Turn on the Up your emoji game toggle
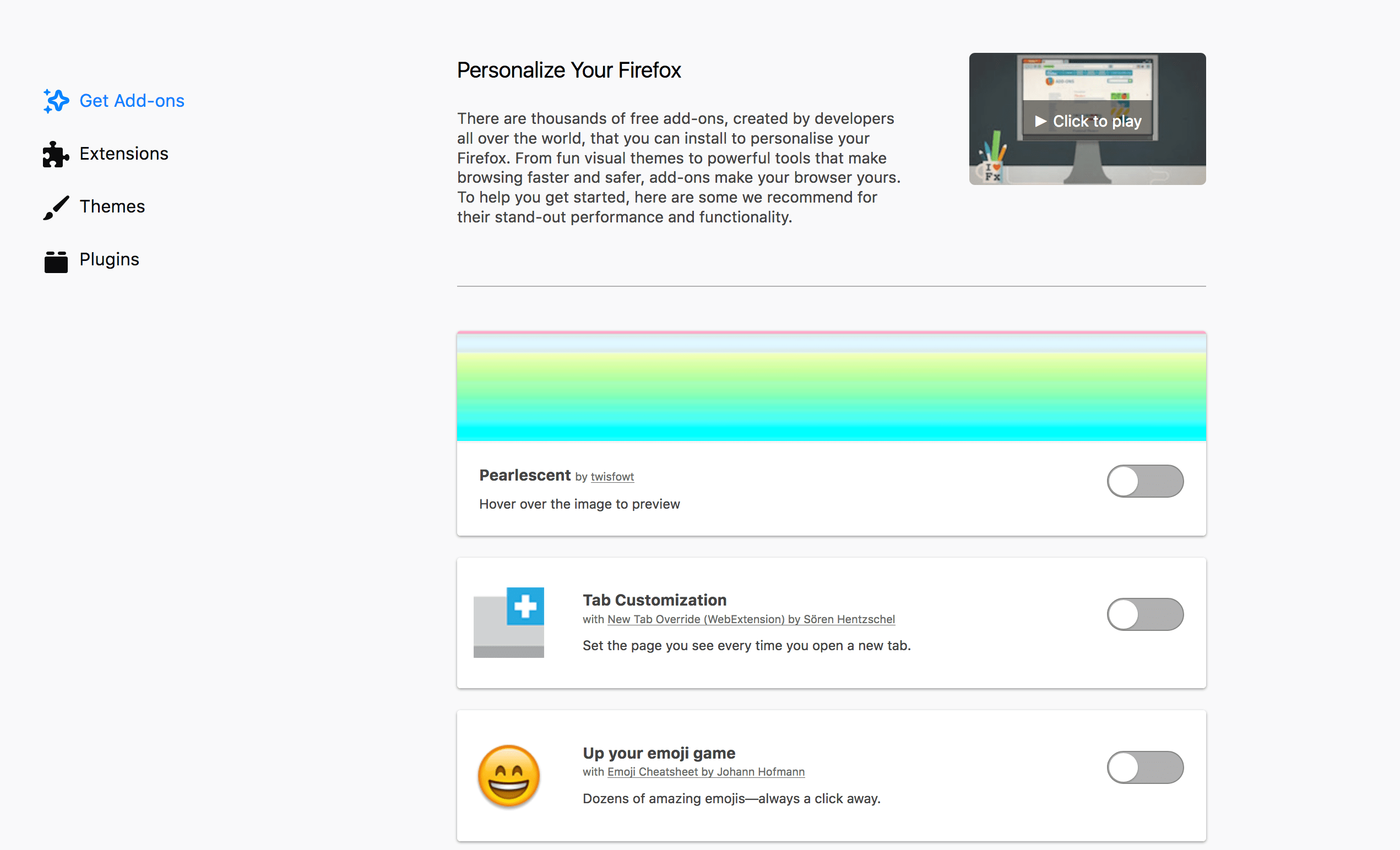1400x850 pixels. point(1145,767)
